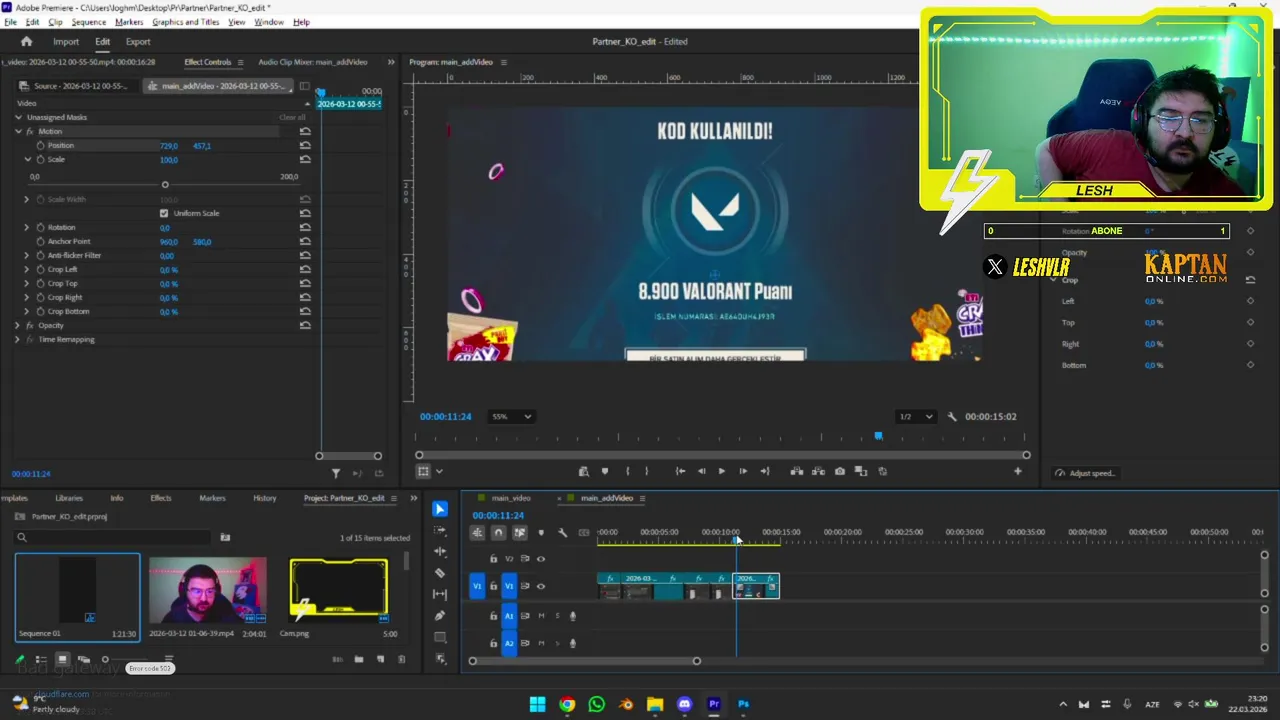Click New Bin folder icon in Project panel
The width and height of the screenshot is (1280, 720).
(x=359, y=660)
